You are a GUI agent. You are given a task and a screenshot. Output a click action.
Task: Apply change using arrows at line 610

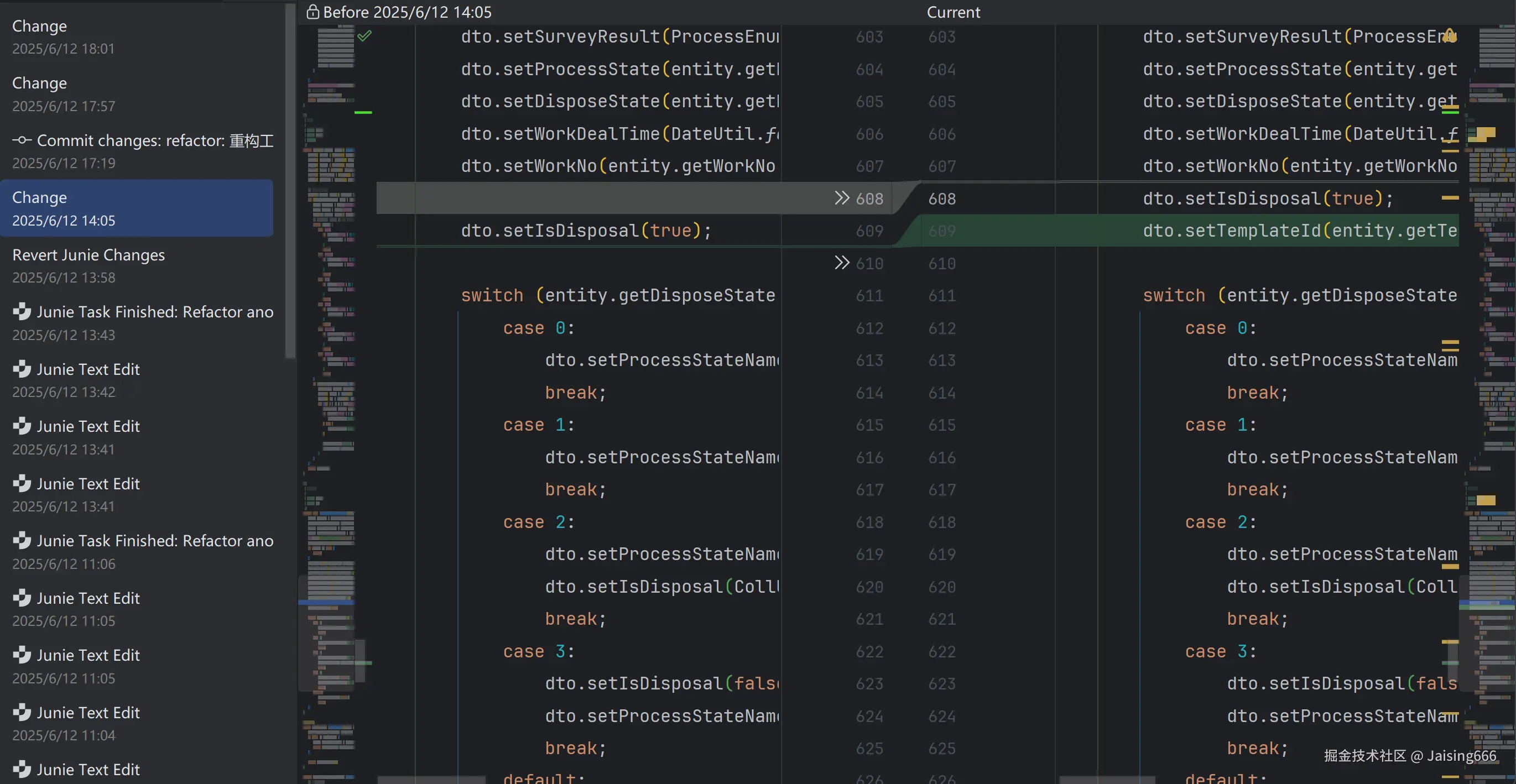pos(842,262)
